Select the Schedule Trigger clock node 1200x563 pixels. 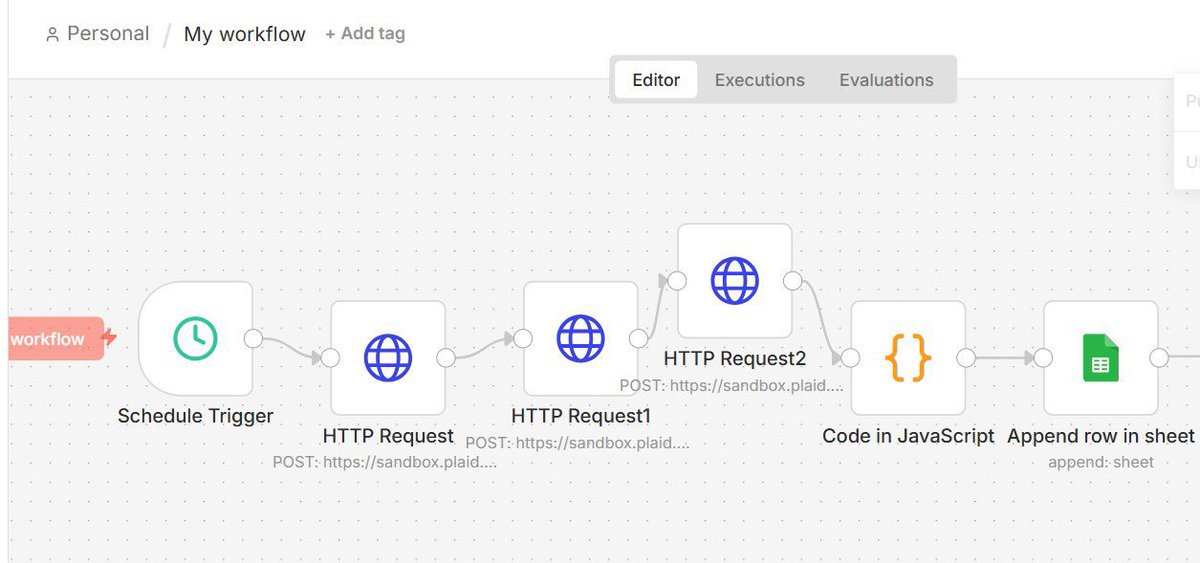pos(195,338)
